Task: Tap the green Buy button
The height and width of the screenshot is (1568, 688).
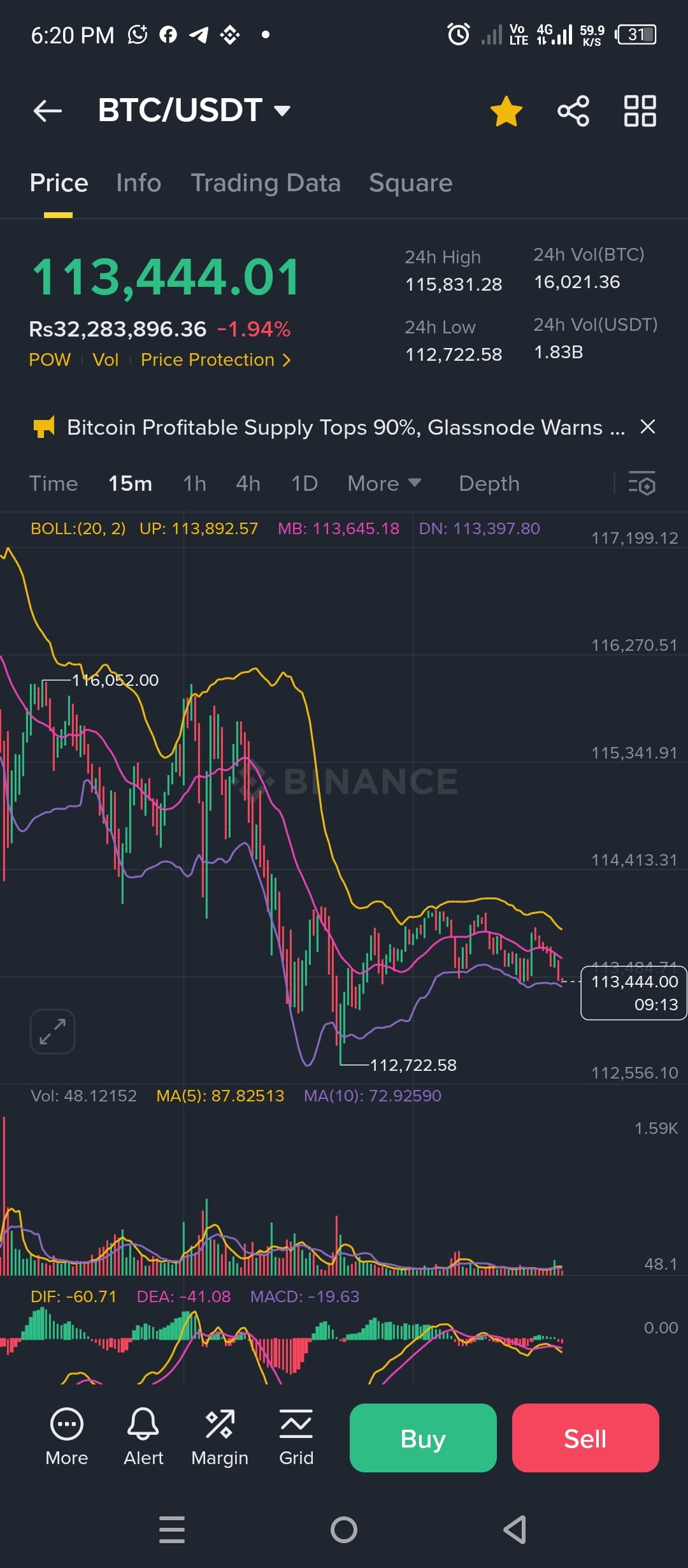Action: (x=423, y=1438)
